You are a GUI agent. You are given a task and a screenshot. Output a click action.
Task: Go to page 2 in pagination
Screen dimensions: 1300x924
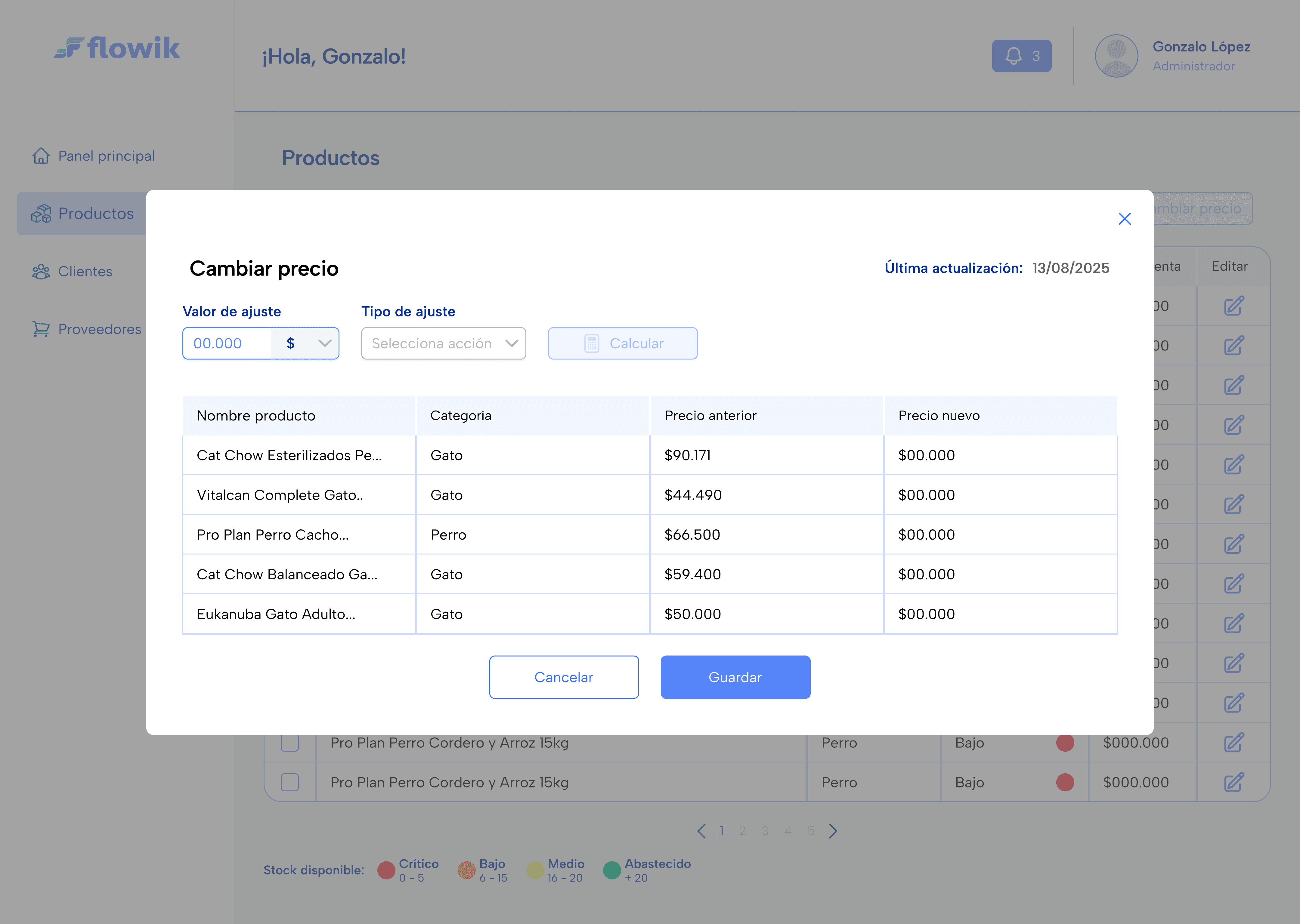click(742, 831)
